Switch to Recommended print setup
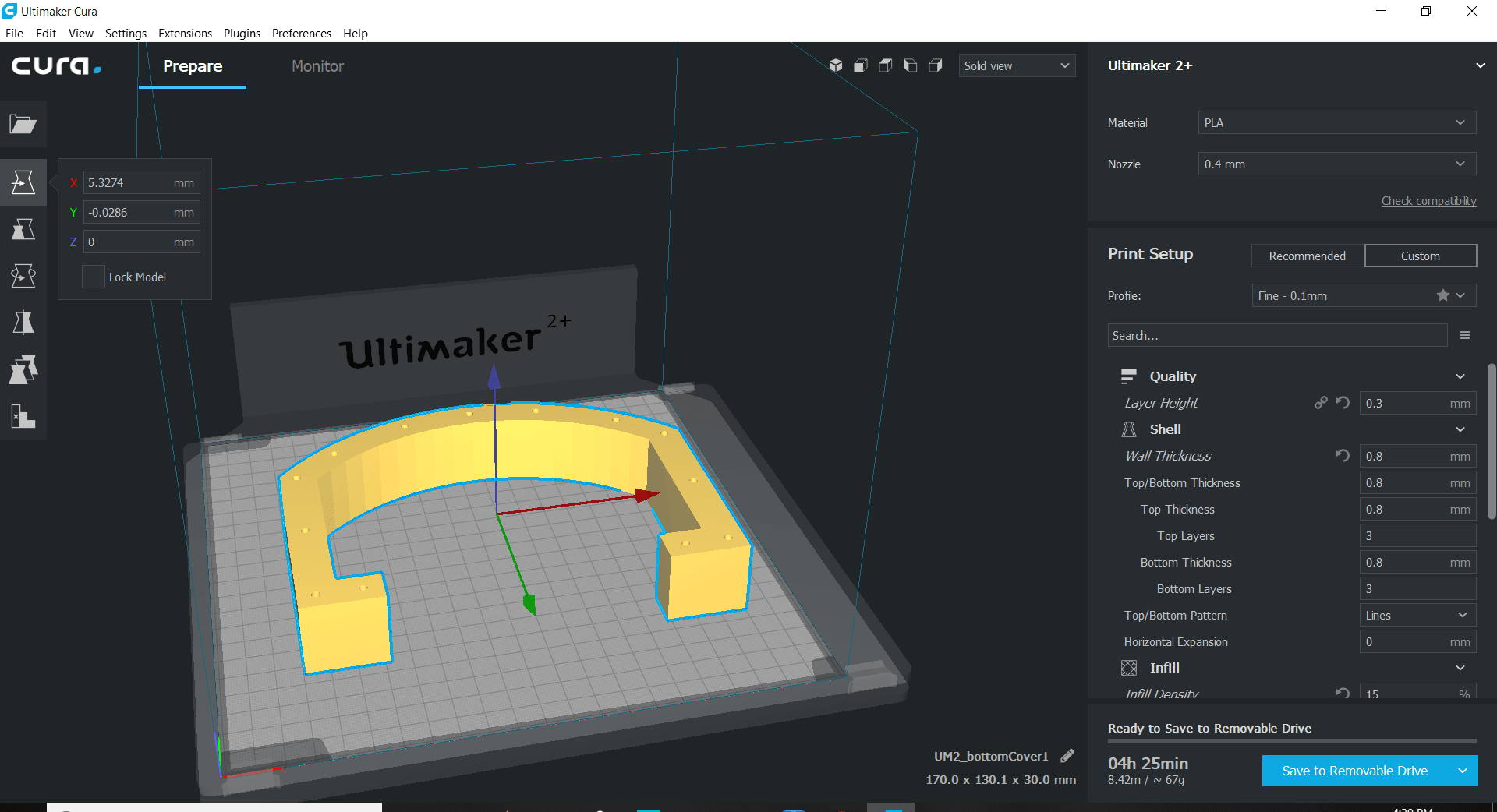This screenshot has height=812, width=1497. click(1308, 256)
